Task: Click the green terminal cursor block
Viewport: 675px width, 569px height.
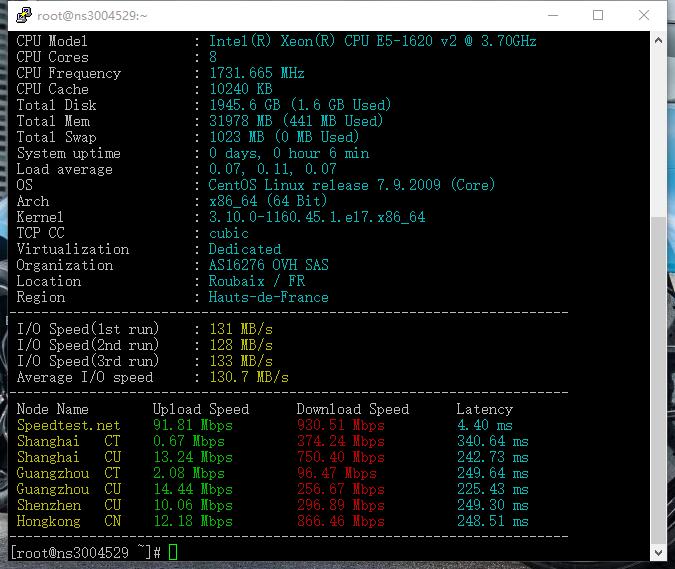Action: pyautogui.click(x=173, y=553)
